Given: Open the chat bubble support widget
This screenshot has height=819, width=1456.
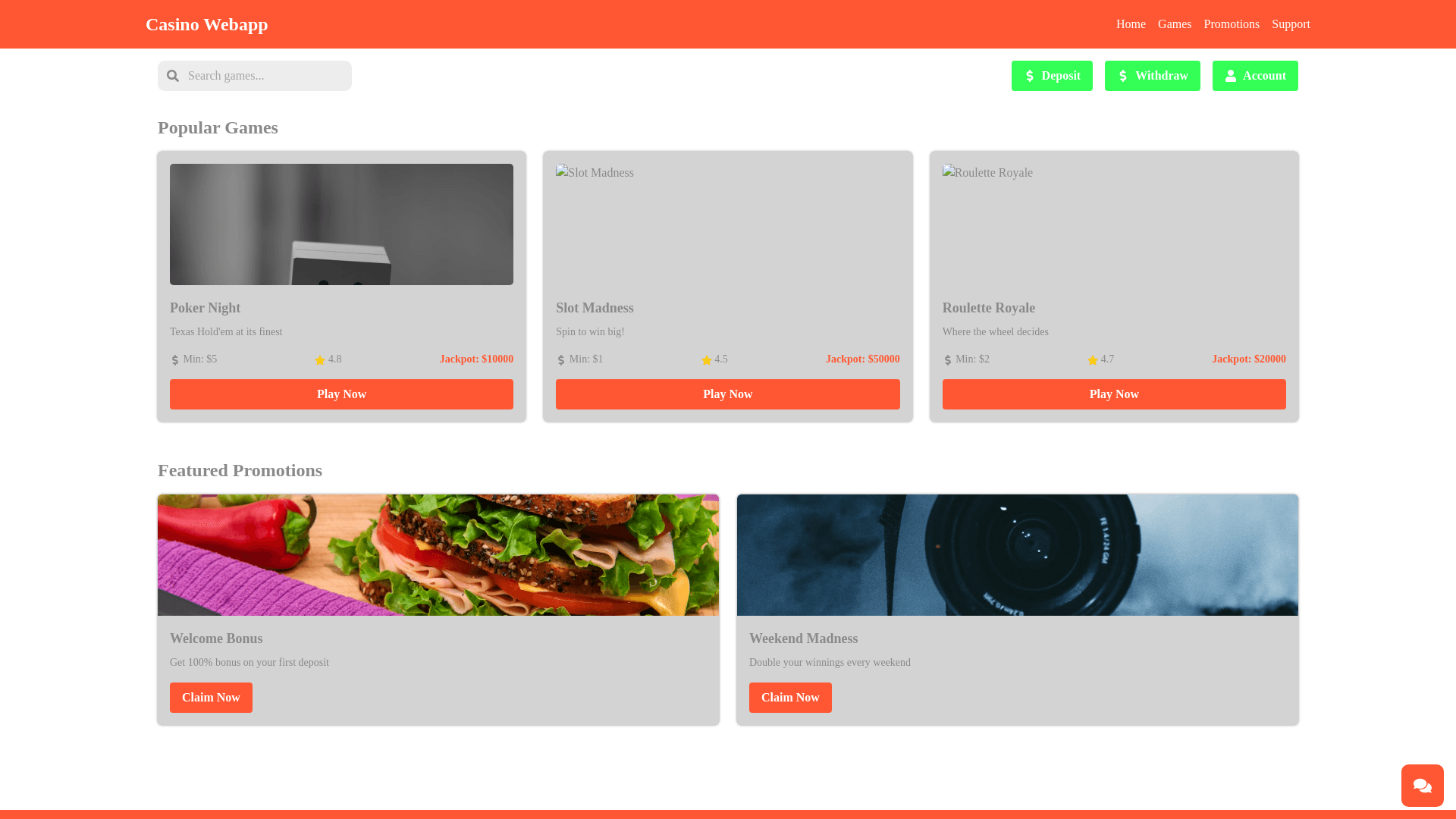Looking at the screenshot, I should point(1422,785).
